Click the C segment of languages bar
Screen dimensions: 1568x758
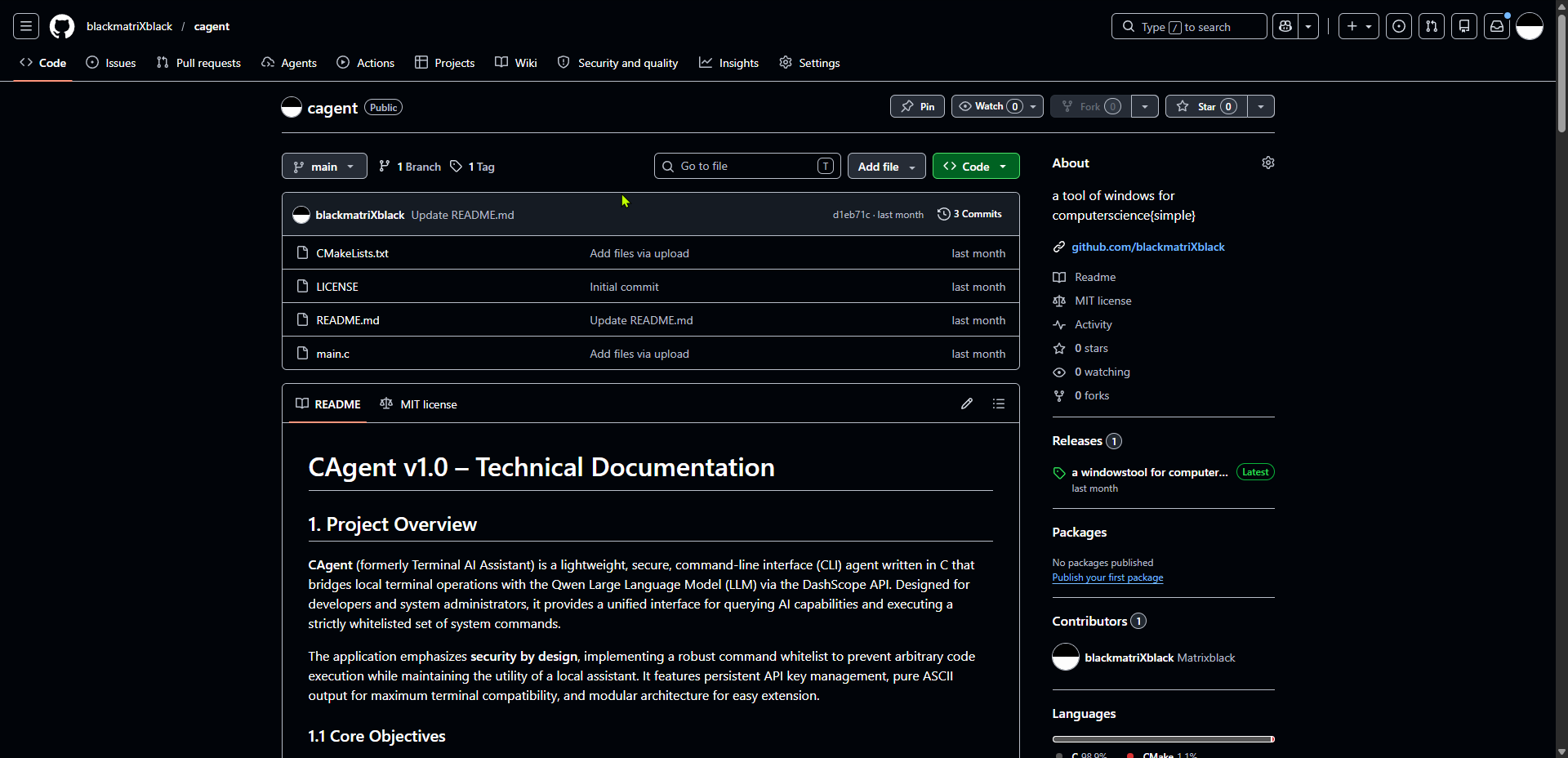1161,739
